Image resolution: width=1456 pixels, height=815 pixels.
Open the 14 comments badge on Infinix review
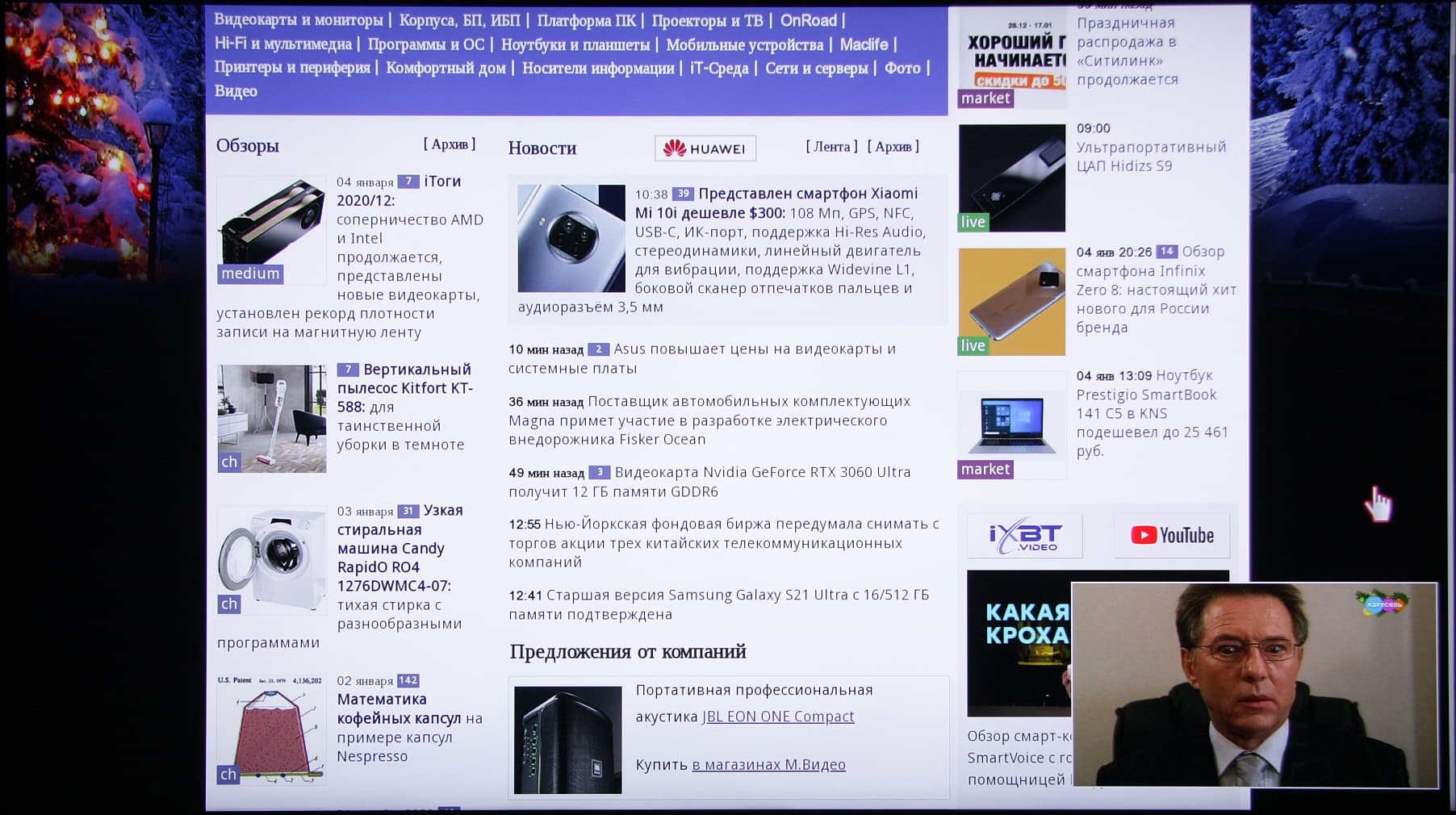[x=1167, y=252]
